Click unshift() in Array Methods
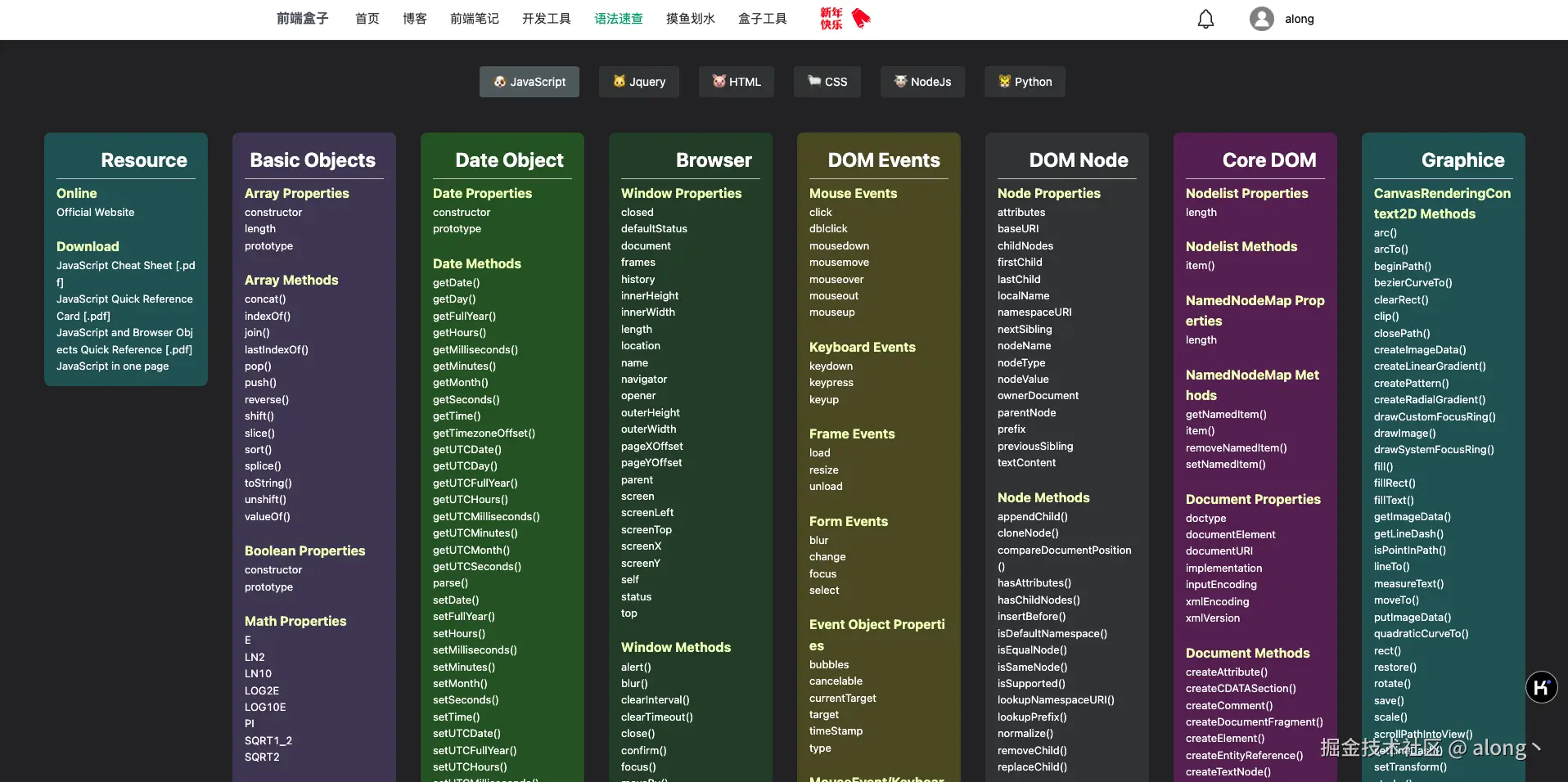The height and width of the screenshot is (782, 1568). pyautogui.click(x=265, y=500)
